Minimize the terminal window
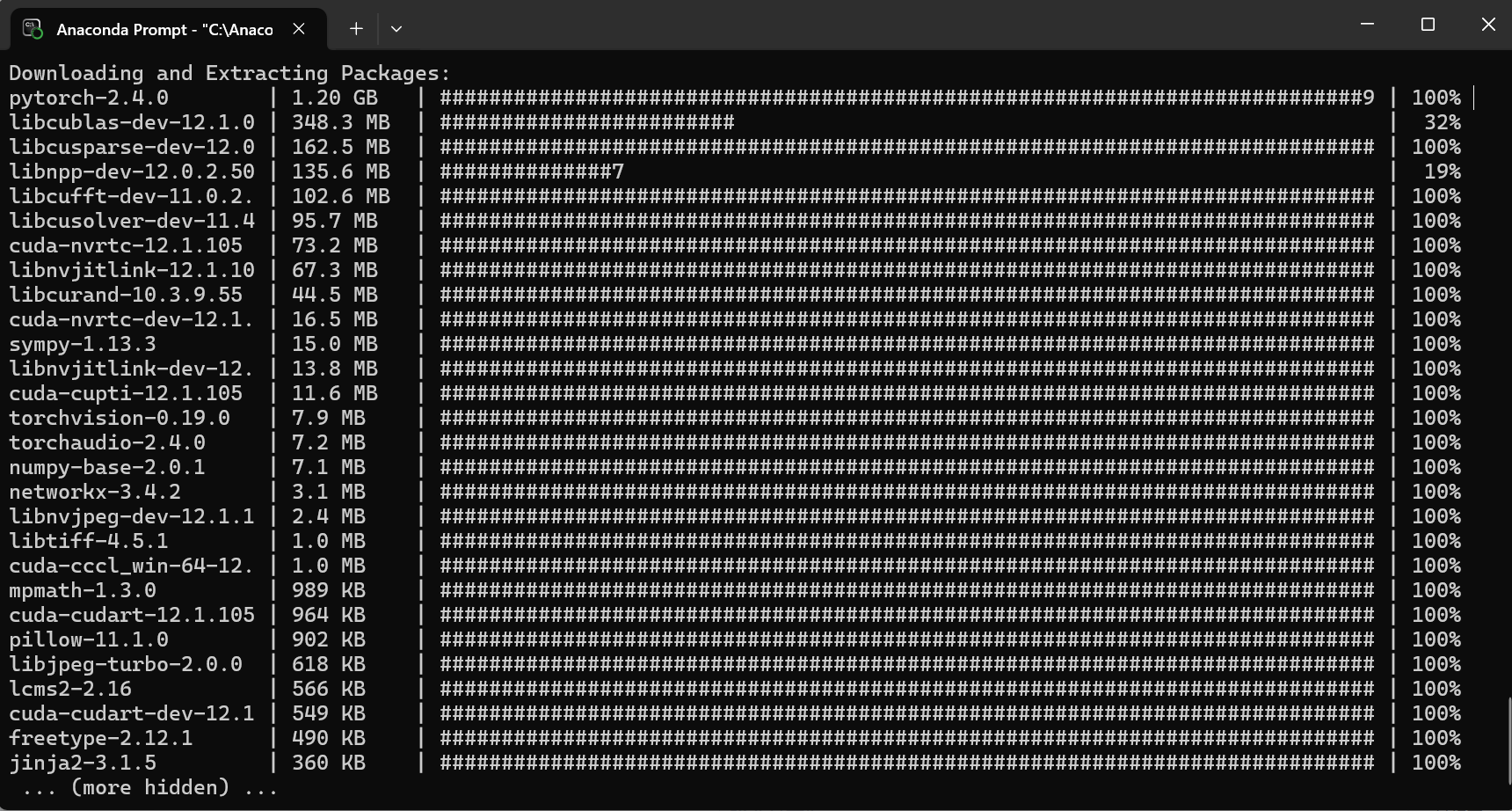The height and width of the screenshot is (811, 1512). pyautogui.click(x=1367, y=25)
